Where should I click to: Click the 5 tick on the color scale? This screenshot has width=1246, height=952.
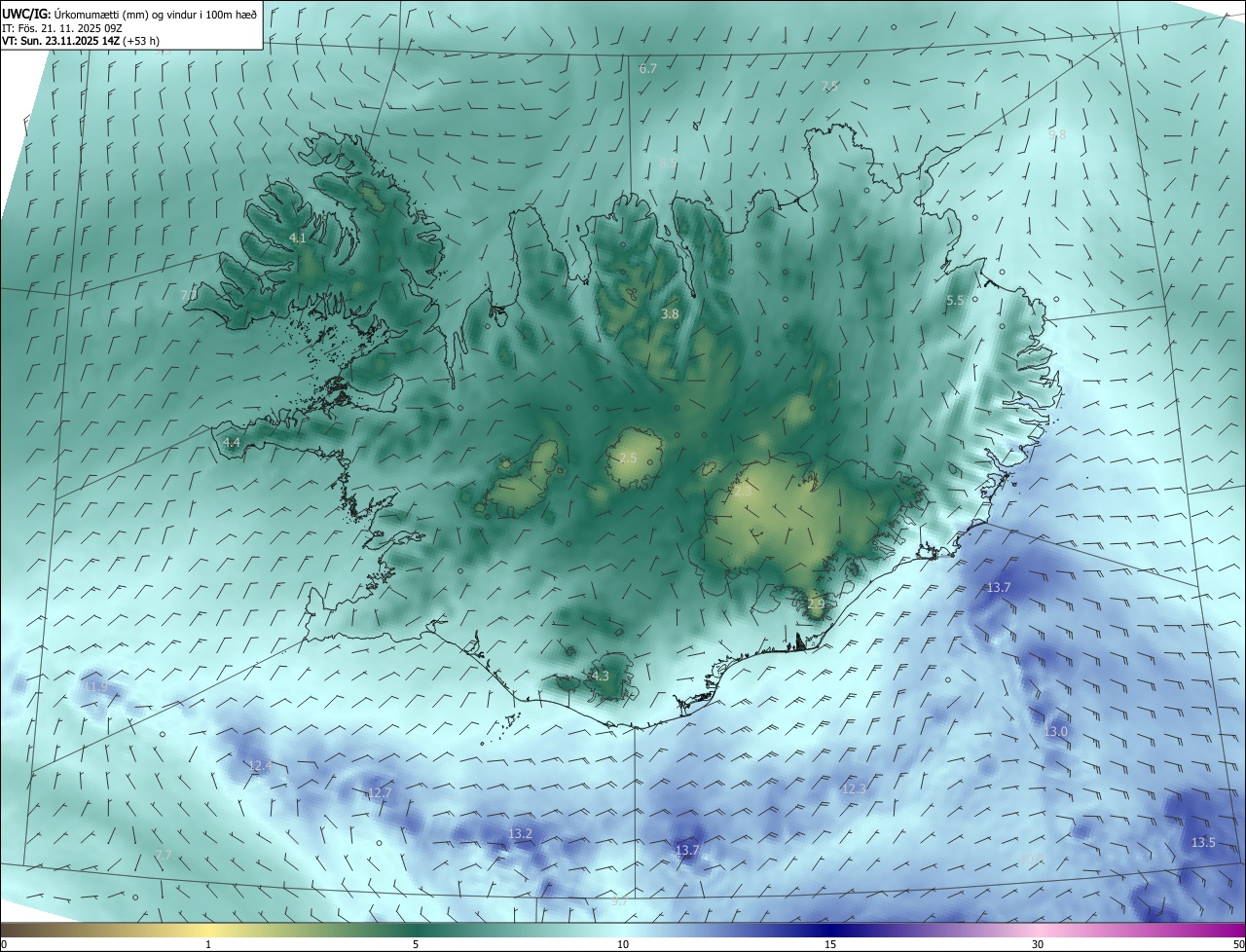(416, 945)
